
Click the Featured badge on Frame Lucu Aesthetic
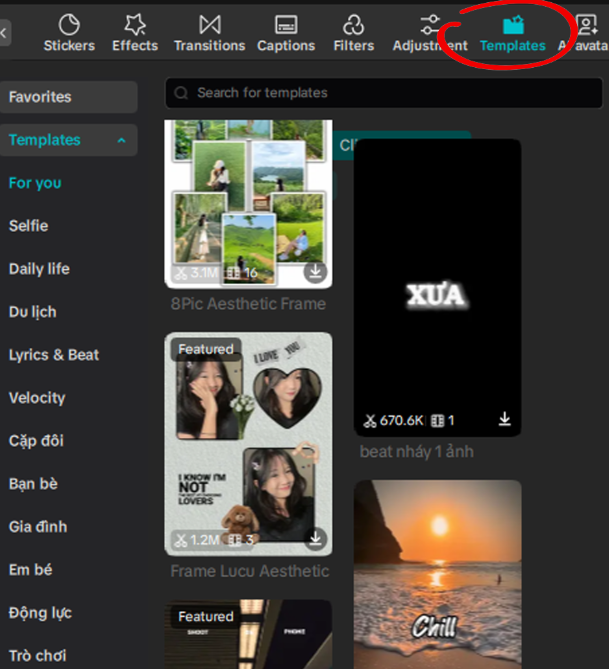pos(206,349)
